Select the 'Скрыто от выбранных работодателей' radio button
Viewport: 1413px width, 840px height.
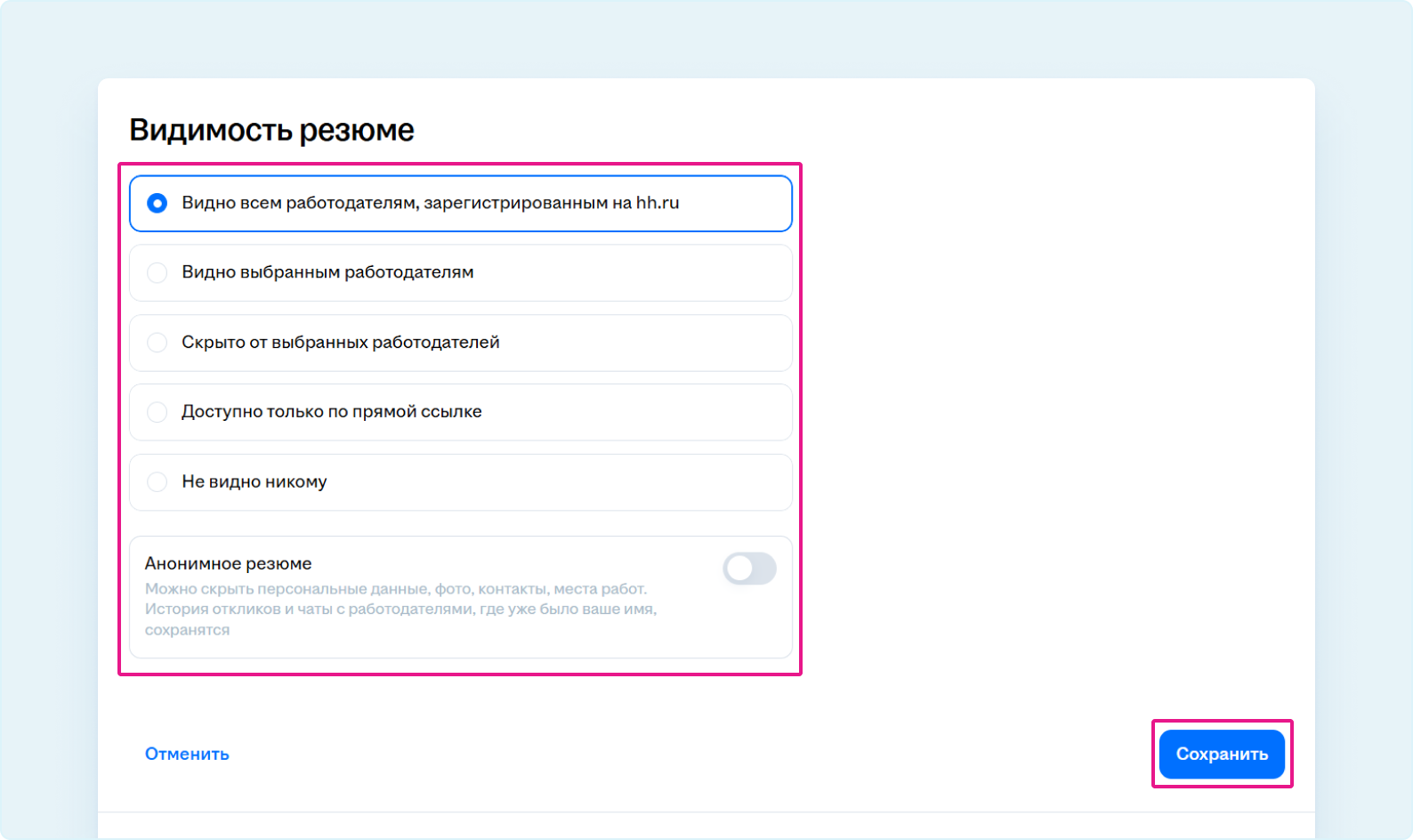pos(157,343)
